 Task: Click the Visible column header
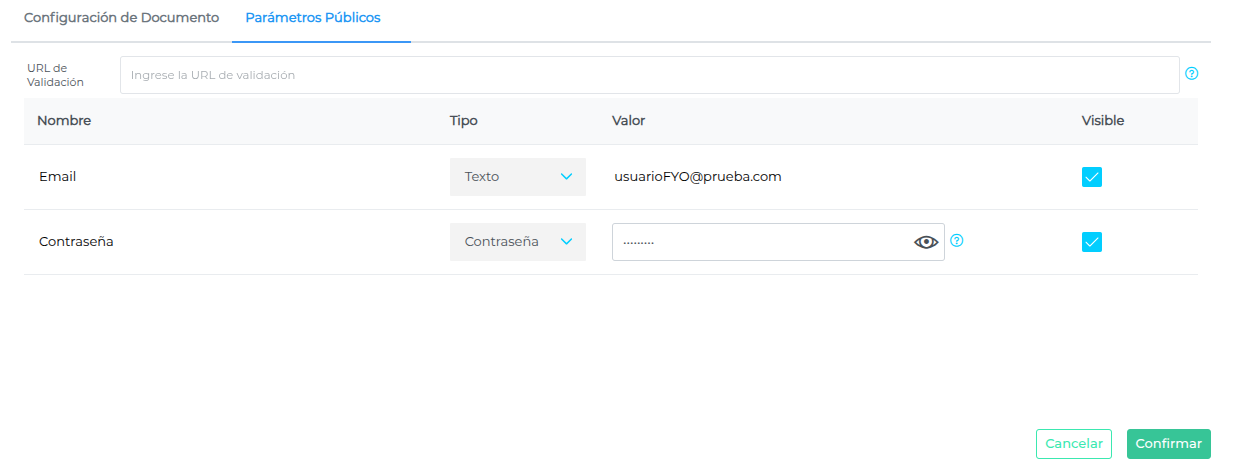(x=1102, y=121)
